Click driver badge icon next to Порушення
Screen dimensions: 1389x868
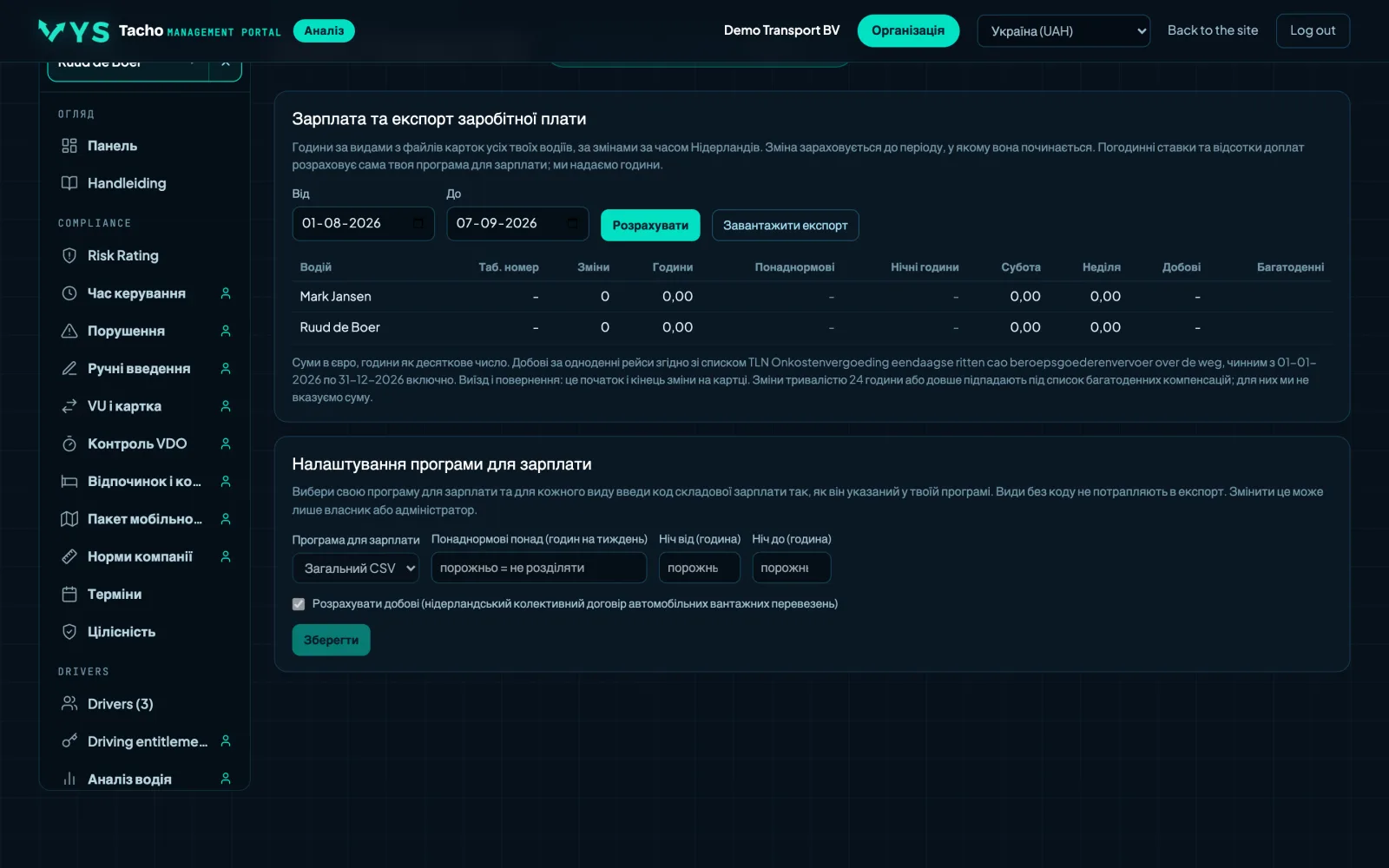pos(226,331)
